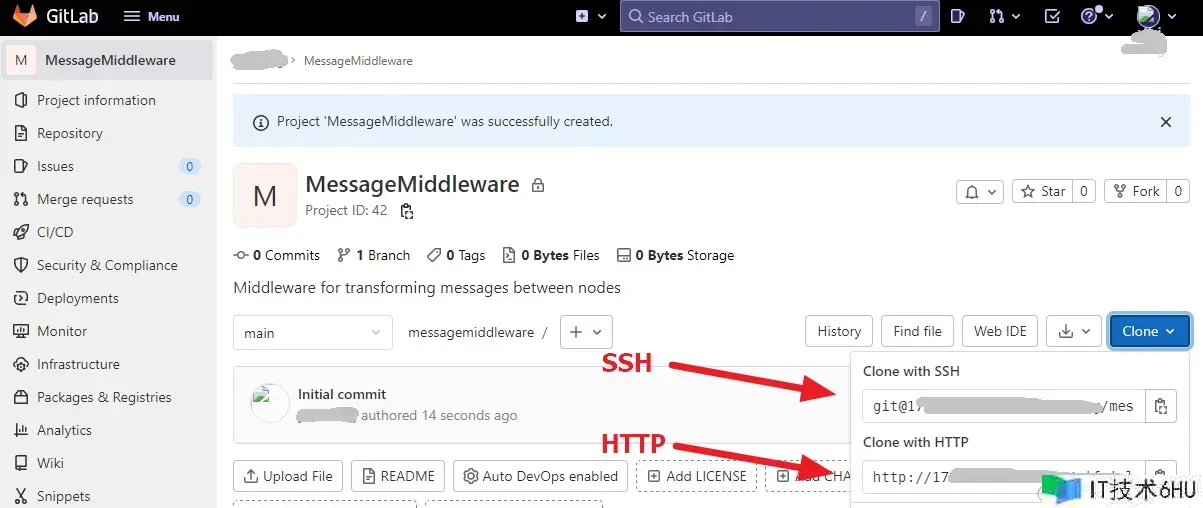Click the Web IDE button
1203x508 pixels.
(x=1000, y=332)
